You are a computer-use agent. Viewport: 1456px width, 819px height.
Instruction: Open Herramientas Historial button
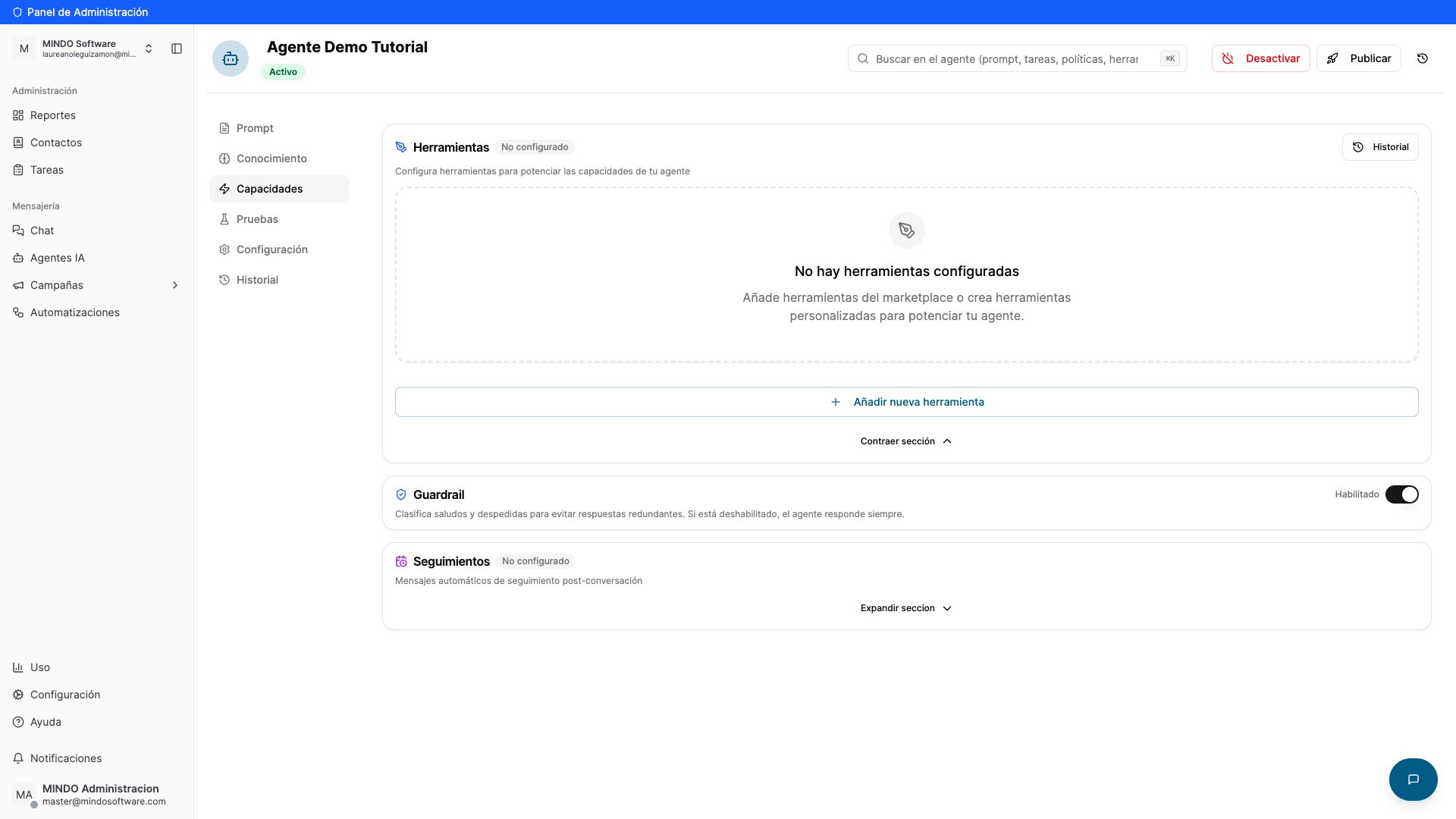click(x=1380, y=147)
